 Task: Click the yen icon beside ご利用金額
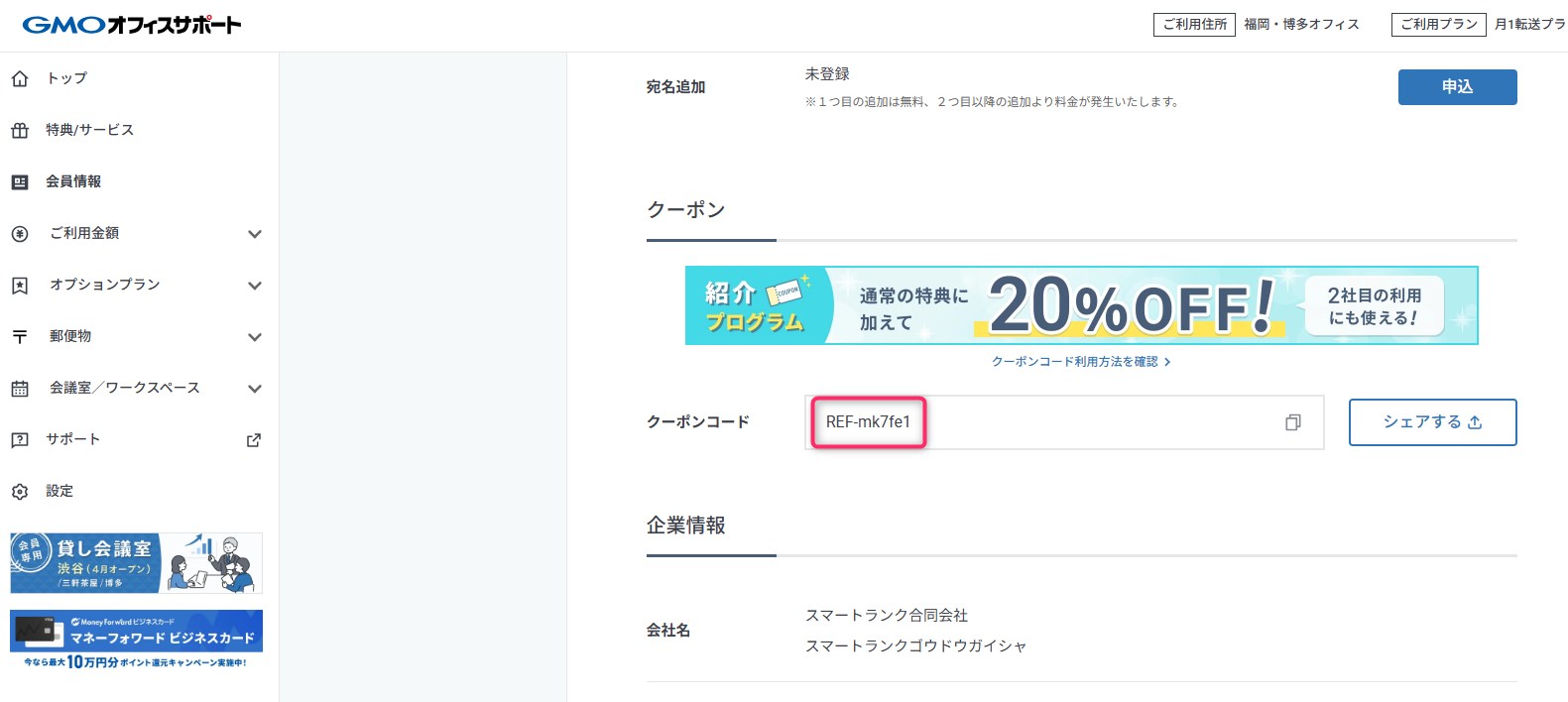click(20, 233)
